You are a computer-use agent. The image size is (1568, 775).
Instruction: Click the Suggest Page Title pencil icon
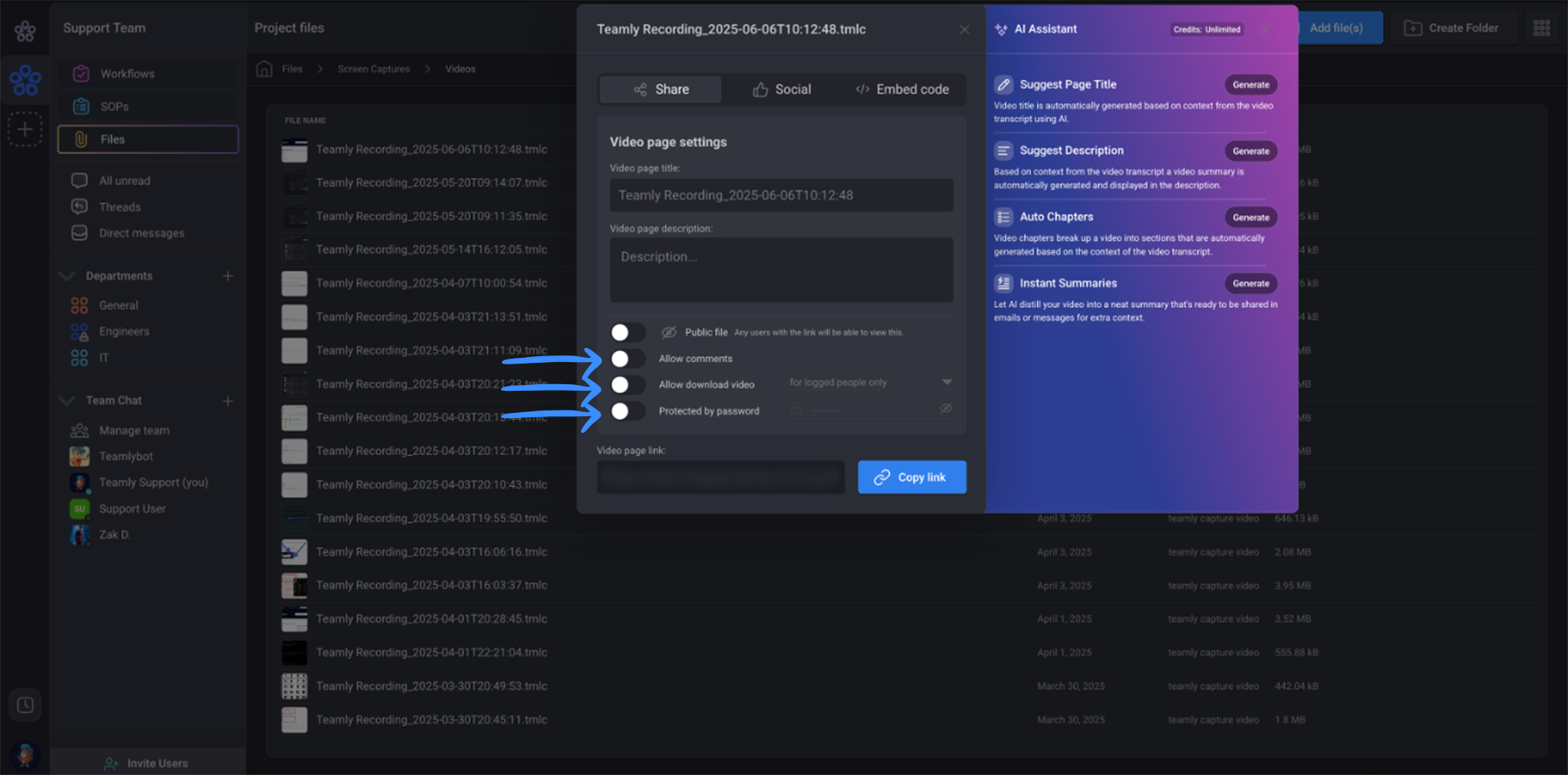click(1003, 85)
